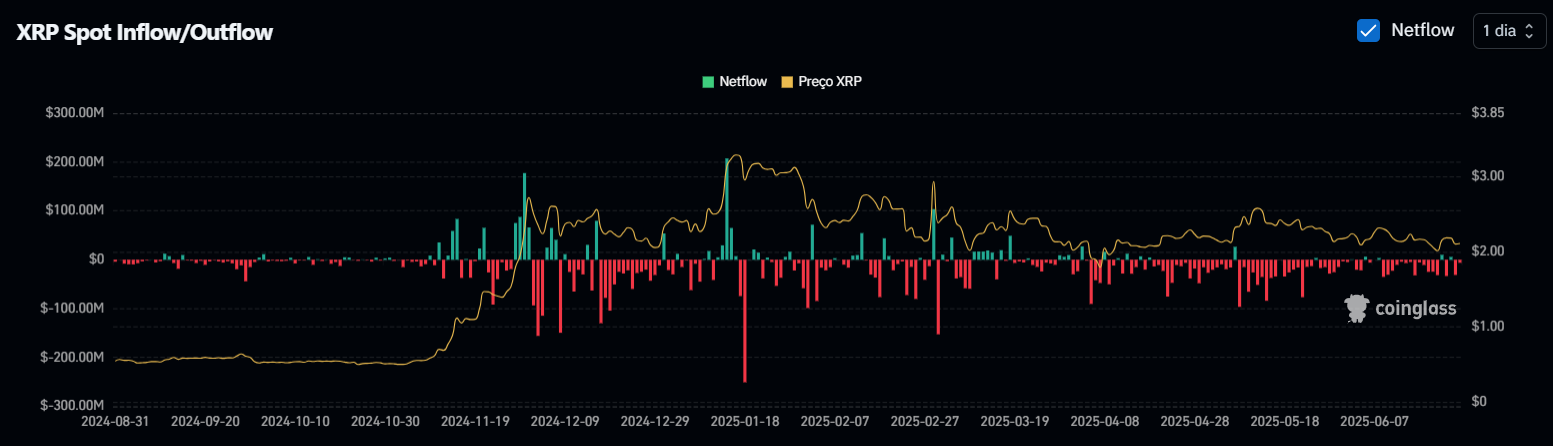Open the 1 dia interval dropdown
The width and height of the screenshot is (1553, 446).
[x=1509, y=31]
